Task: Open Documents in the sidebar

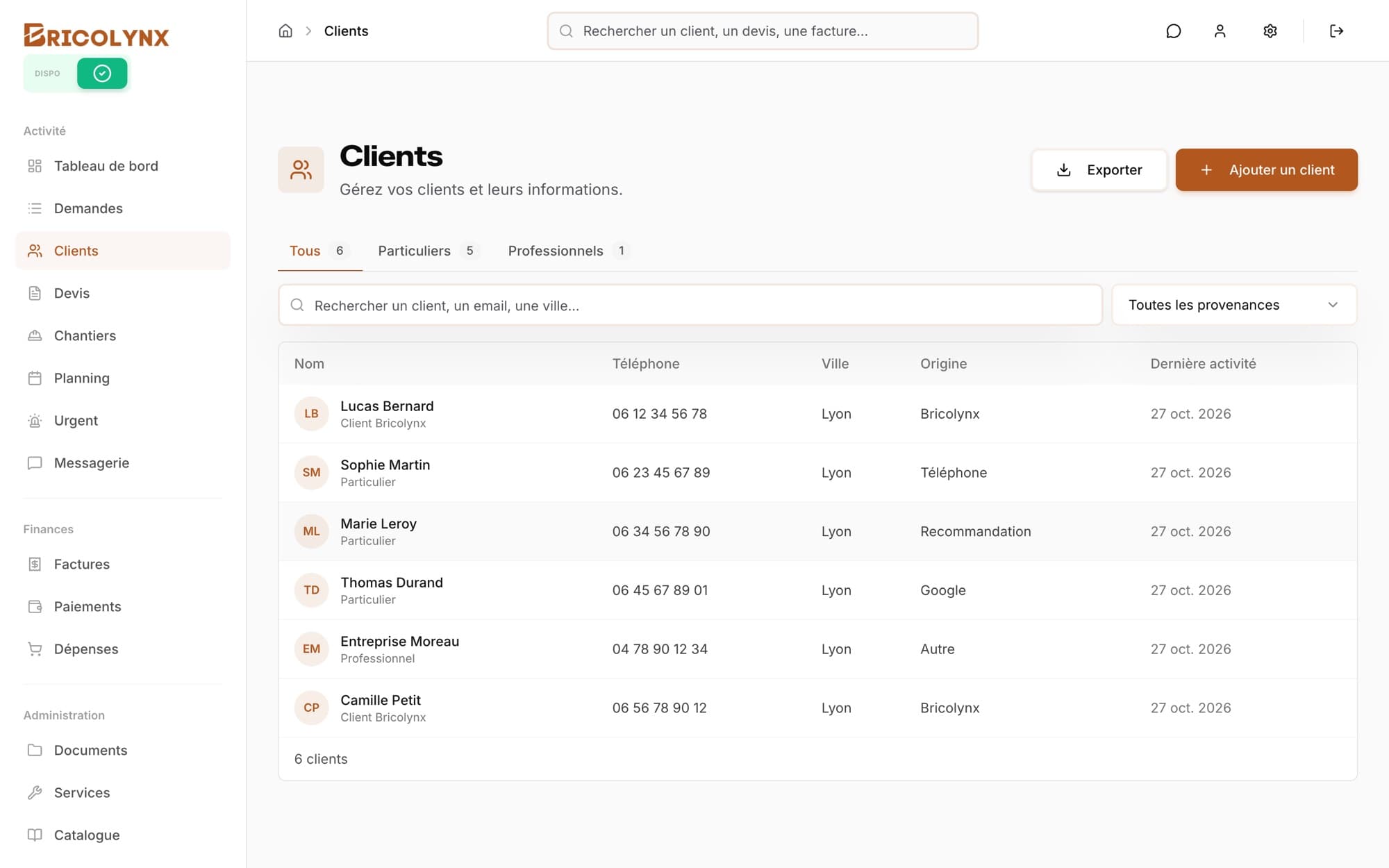Action: pos(123,750)
